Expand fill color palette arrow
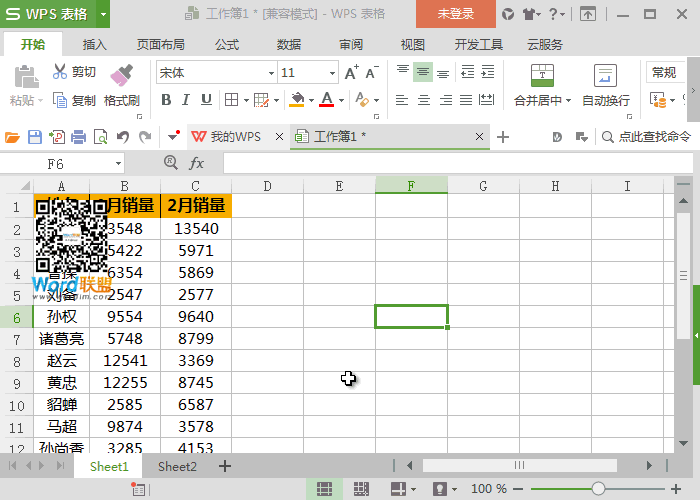The width and height of the screenshot is (700, 500). 311,100
